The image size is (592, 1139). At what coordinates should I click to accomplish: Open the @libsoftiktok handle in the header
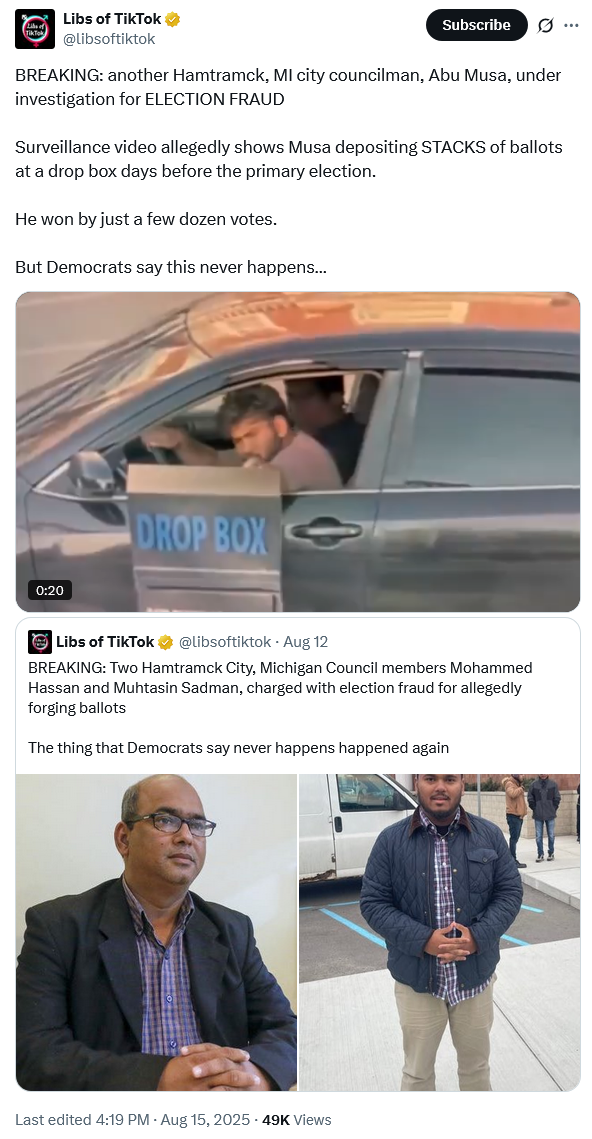[x=109, y=39]
